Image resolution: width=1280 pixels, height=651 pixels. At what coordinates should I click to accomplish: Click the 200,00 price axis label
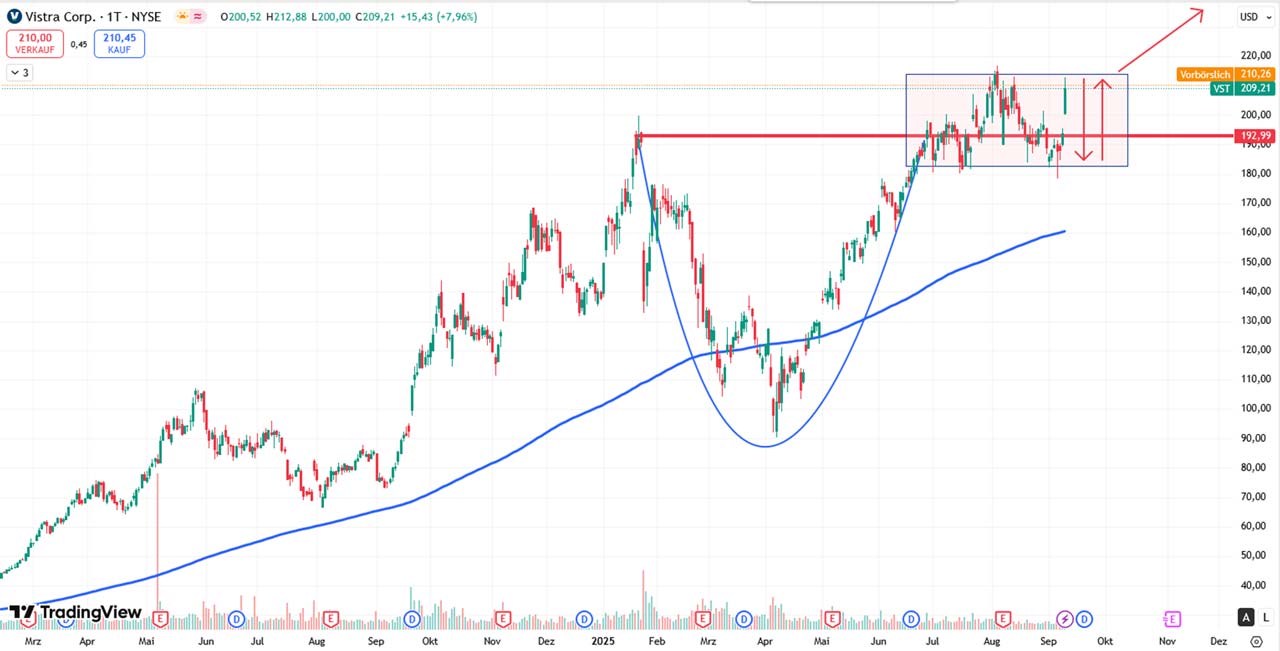1255,115
